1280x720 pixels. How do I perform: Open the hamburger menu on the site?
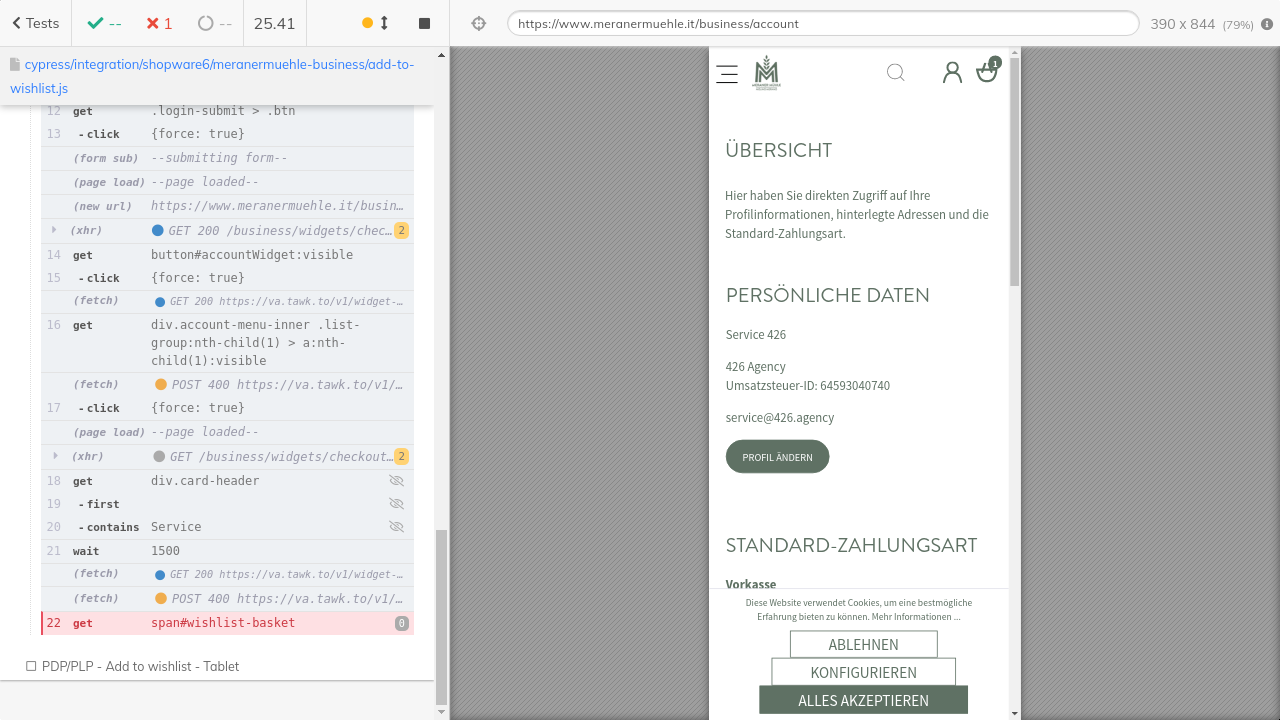pyautogui.click(x=727, y=73)
